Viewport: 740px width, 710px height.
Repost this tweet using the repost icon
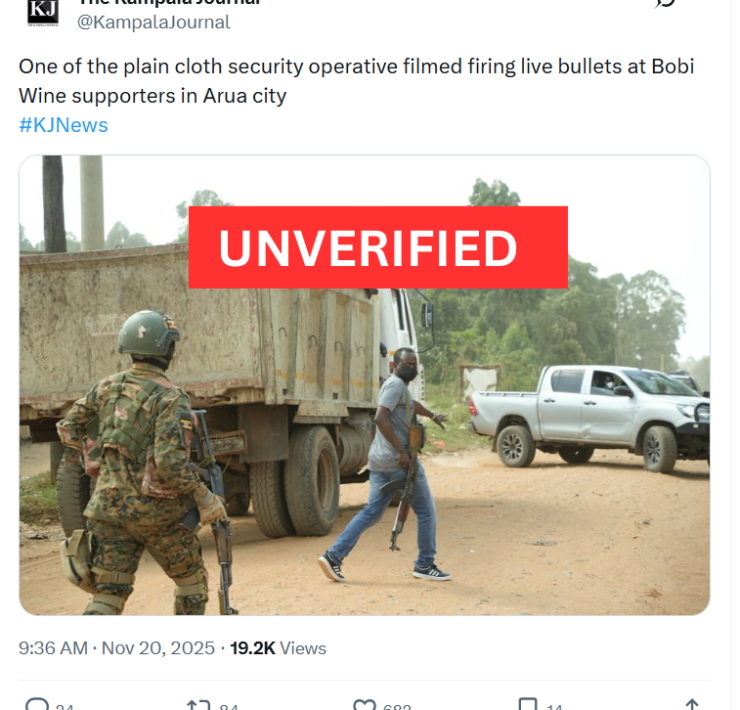pyautogui.click(x=198, y=704)
